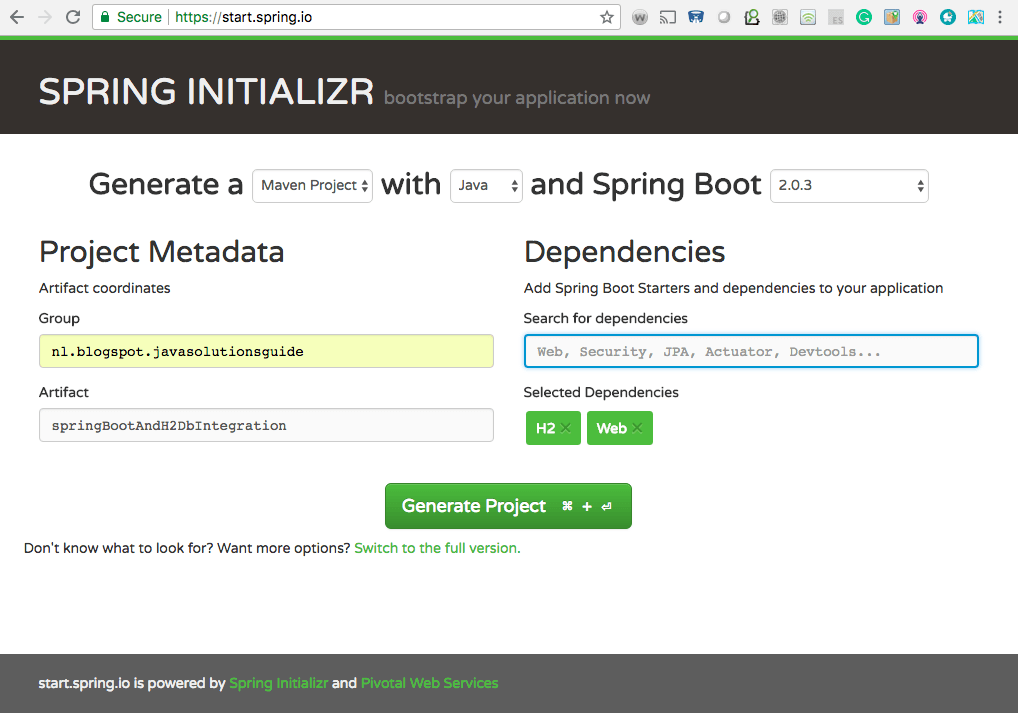Click the green Grammarly extension icon

(x=863, y=18)
